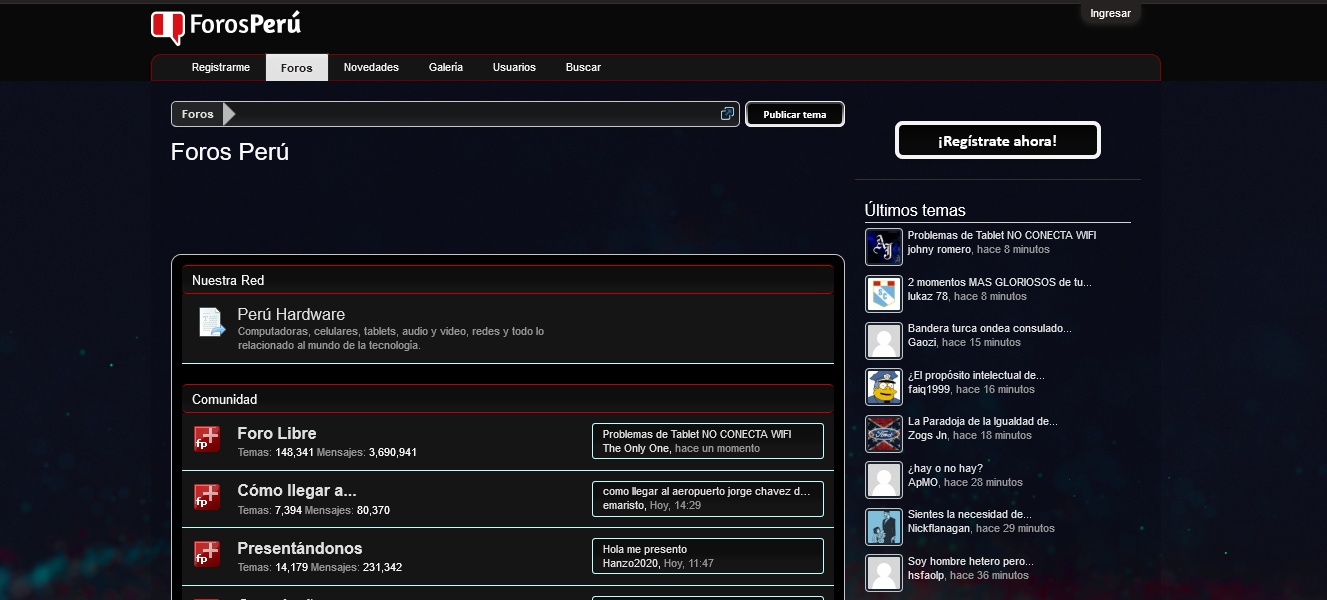Open hsfaolp's default avatar
Screen dimensions: 1327x600
pyautogui.click(x=884, y=573)
